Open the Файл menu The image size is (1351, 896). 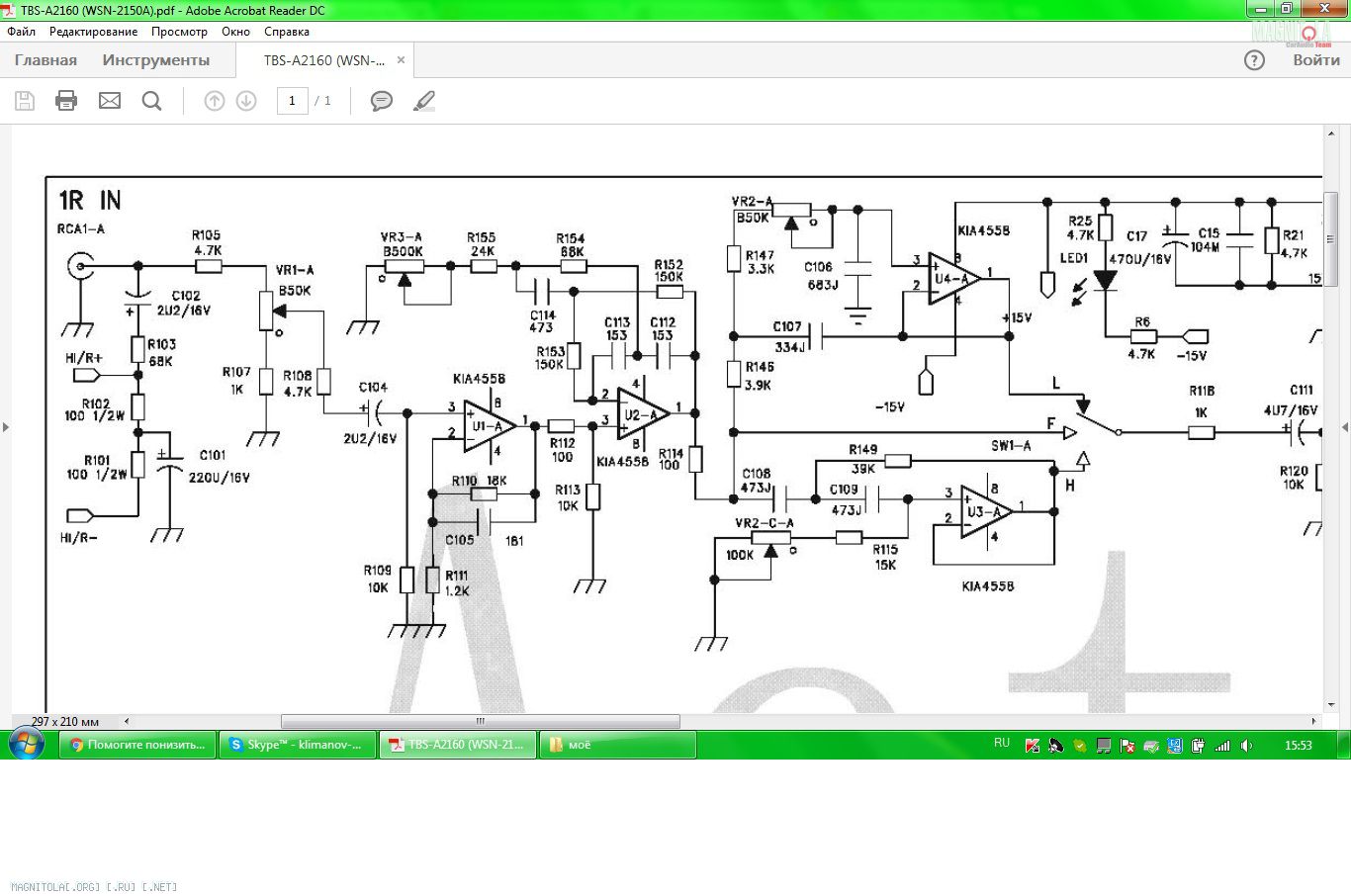tap(21, 32)
